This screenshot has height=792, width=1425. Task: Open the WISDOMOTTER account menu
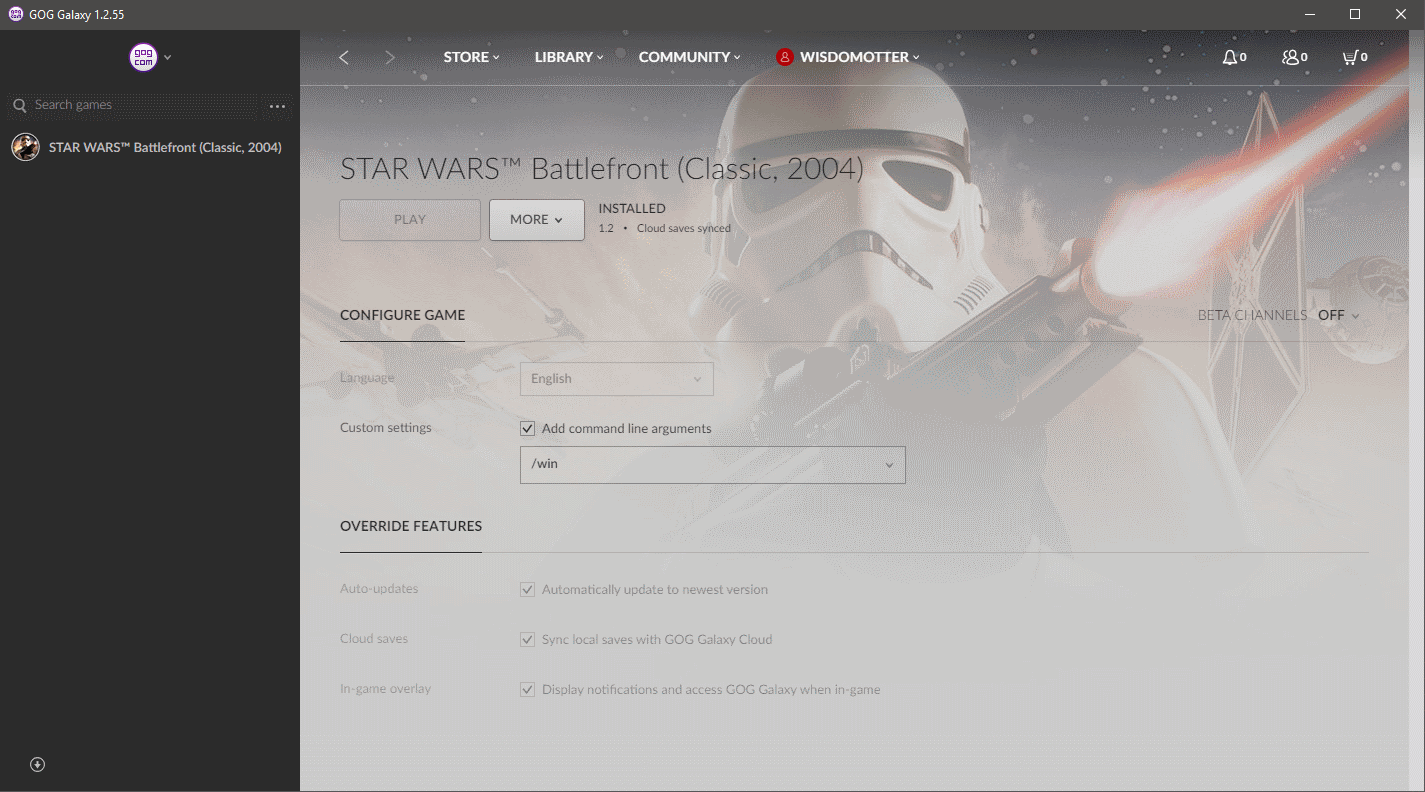click(x=860, y=57)
